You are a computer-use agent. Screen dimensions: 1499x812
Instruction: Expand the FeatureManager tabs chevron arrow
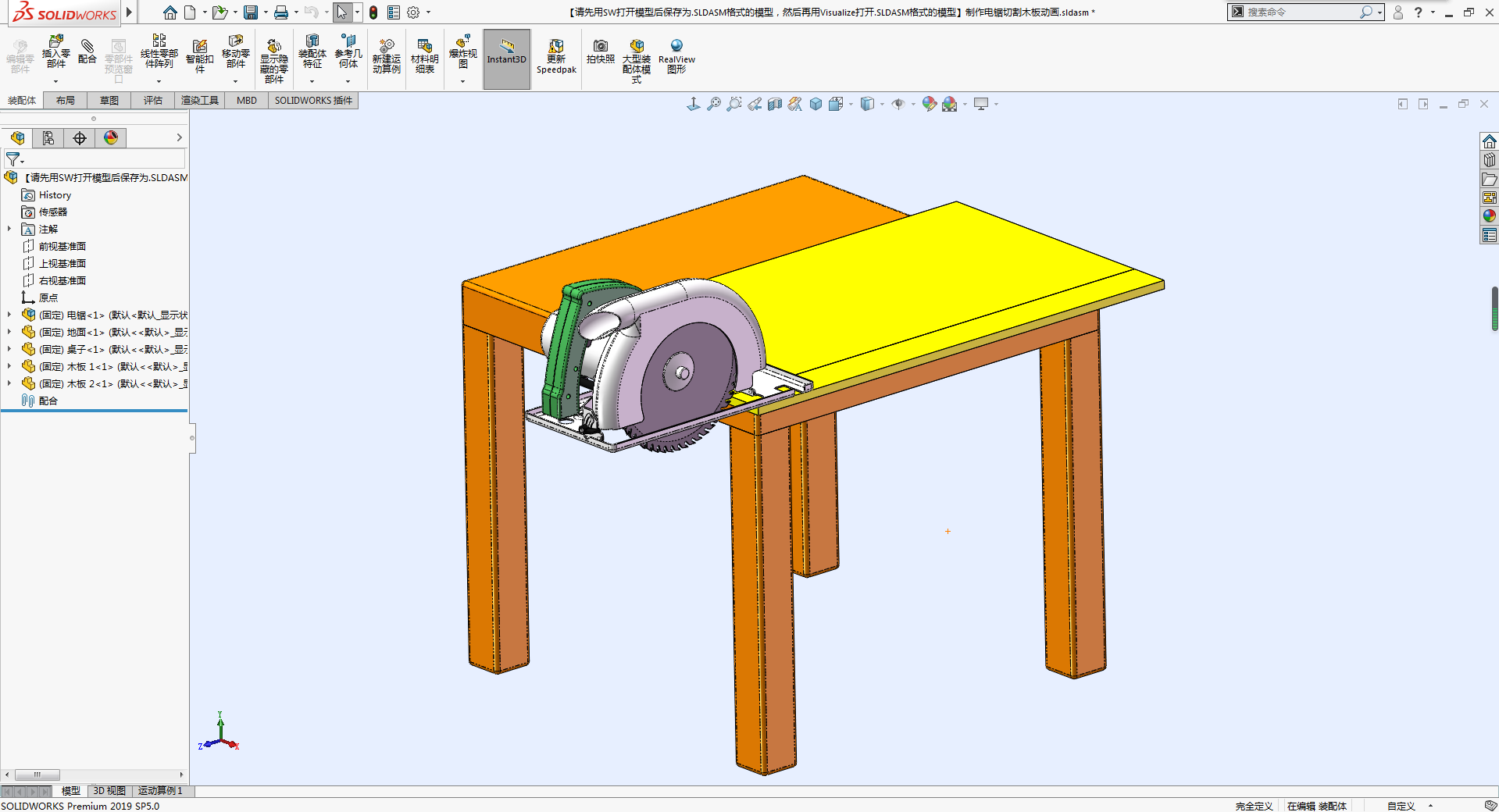[179, 137]
